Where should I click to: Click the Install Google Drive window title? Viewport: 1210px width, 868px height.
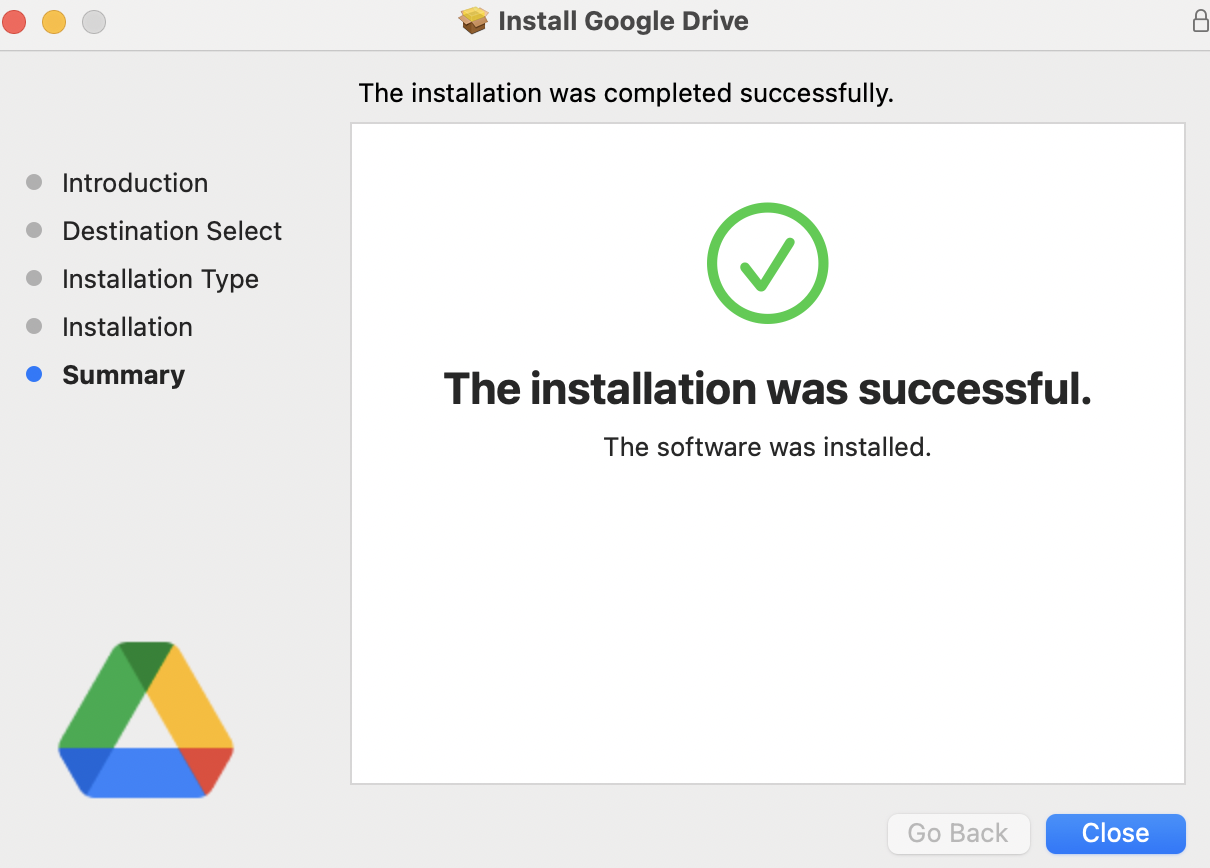pos(623,21)
